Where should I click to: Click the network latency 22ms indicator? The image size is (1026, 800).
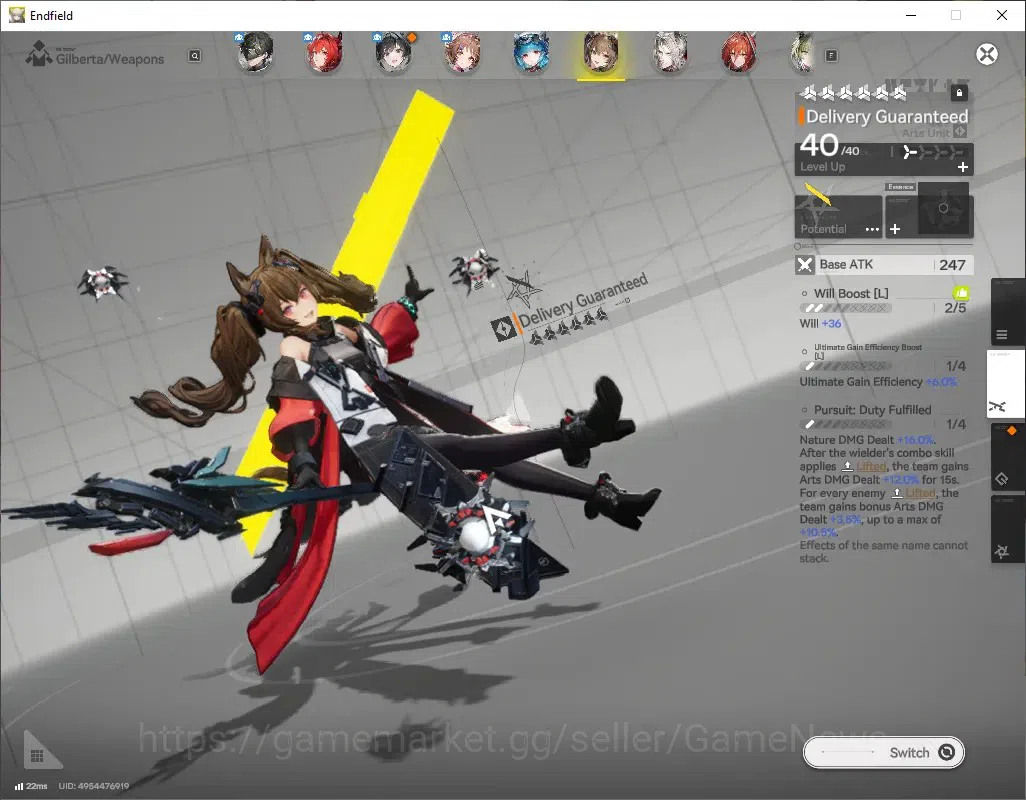pyautogui.click(x=31, y=786)
